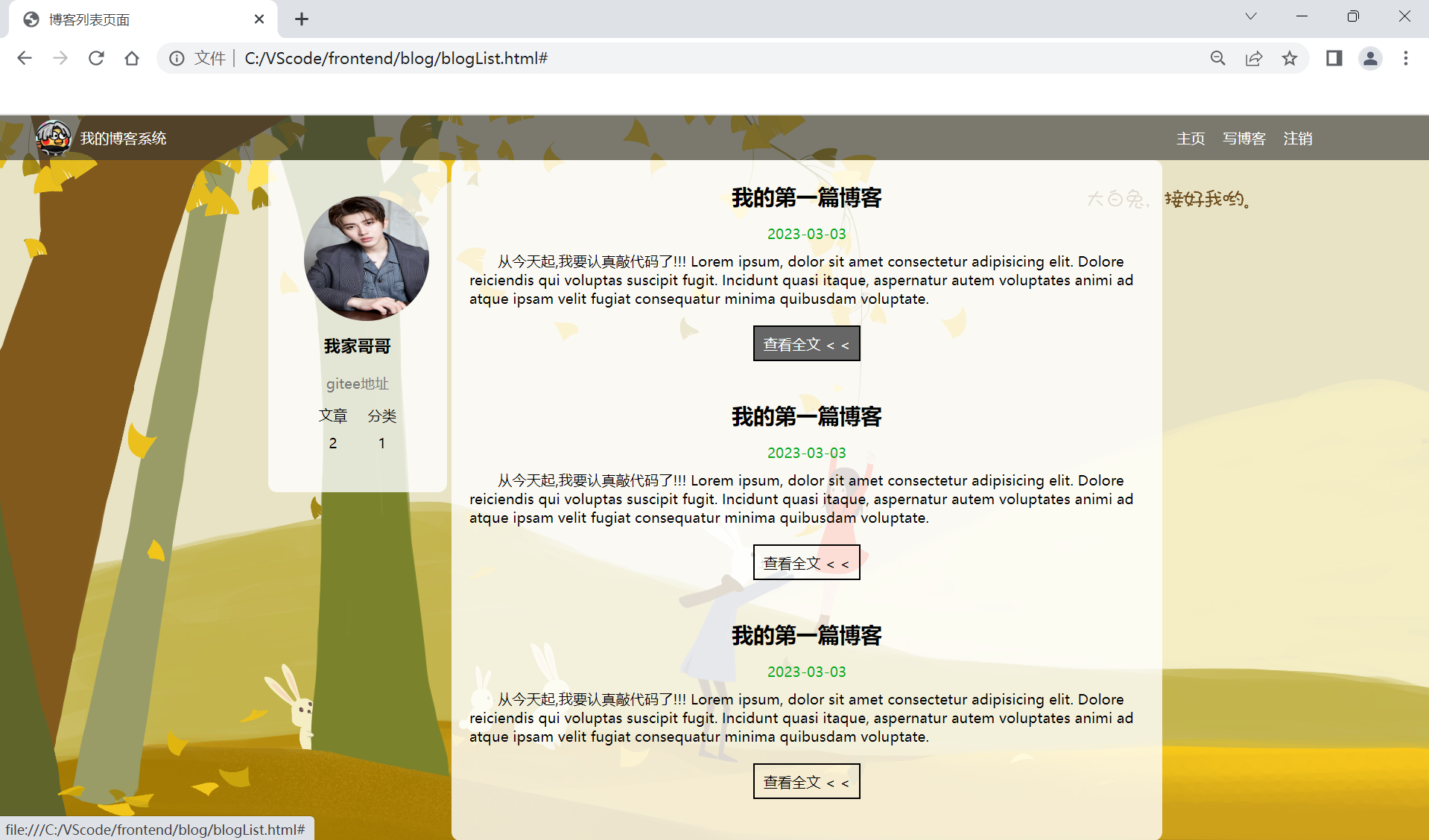Minimize the browser window
The width and height of the screenshot is (1429, 840).
1302,16
